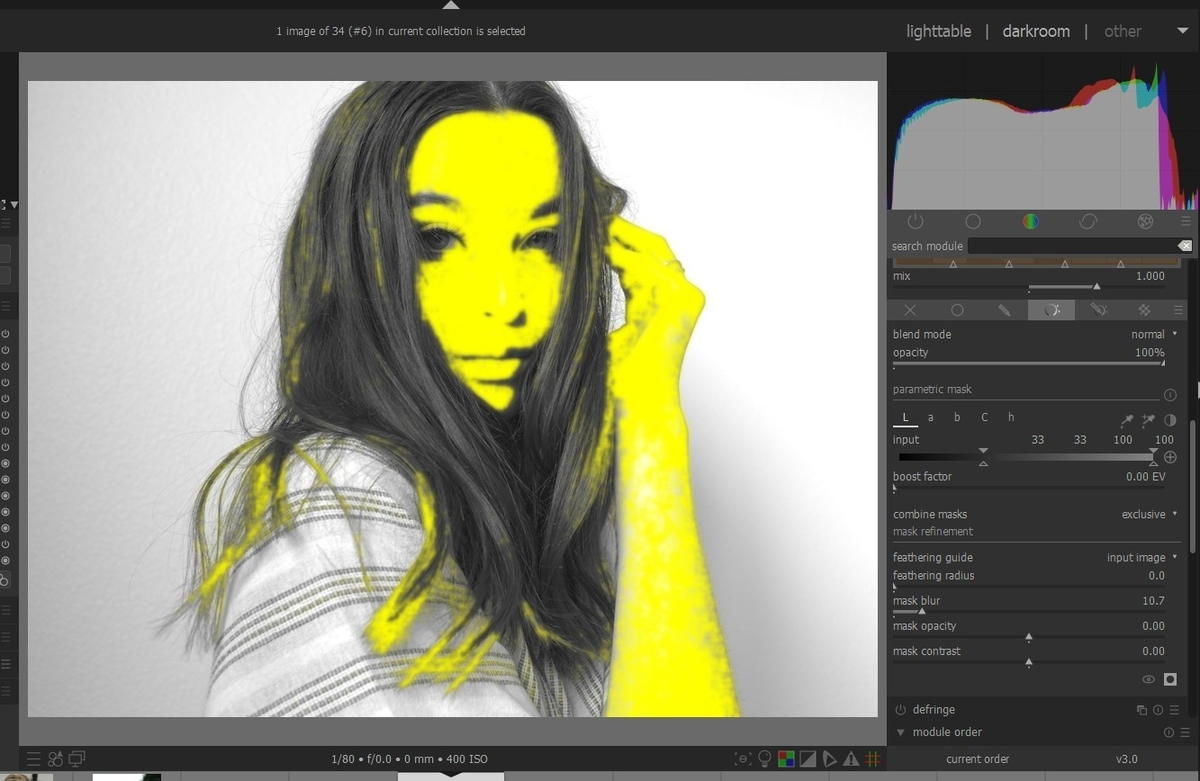Toggle focus peaking icon
This screenshot has height=781, width=1200.
[742, 759]
